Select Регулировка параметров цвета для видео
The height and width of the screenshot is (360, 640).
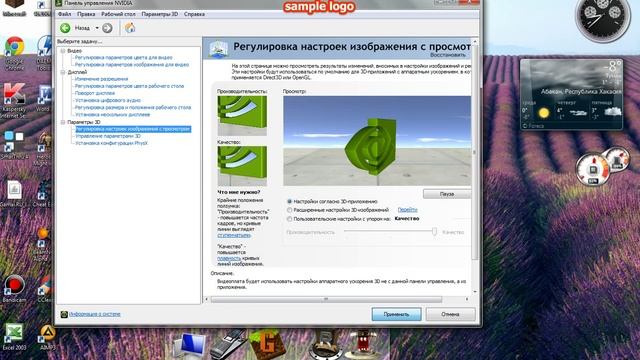(124, 58)
